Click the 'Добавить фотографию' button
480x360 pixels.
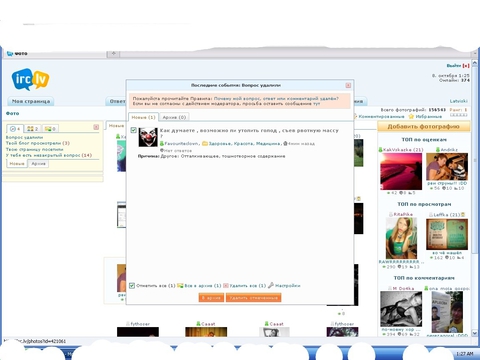(x=424, y=127)
